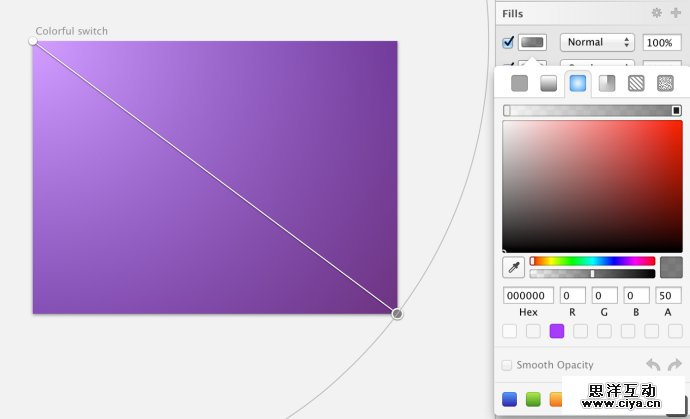Click the 100% fill opacity field
The height and width of the screenshot is (419, 690).
click(x=661, y=42)
